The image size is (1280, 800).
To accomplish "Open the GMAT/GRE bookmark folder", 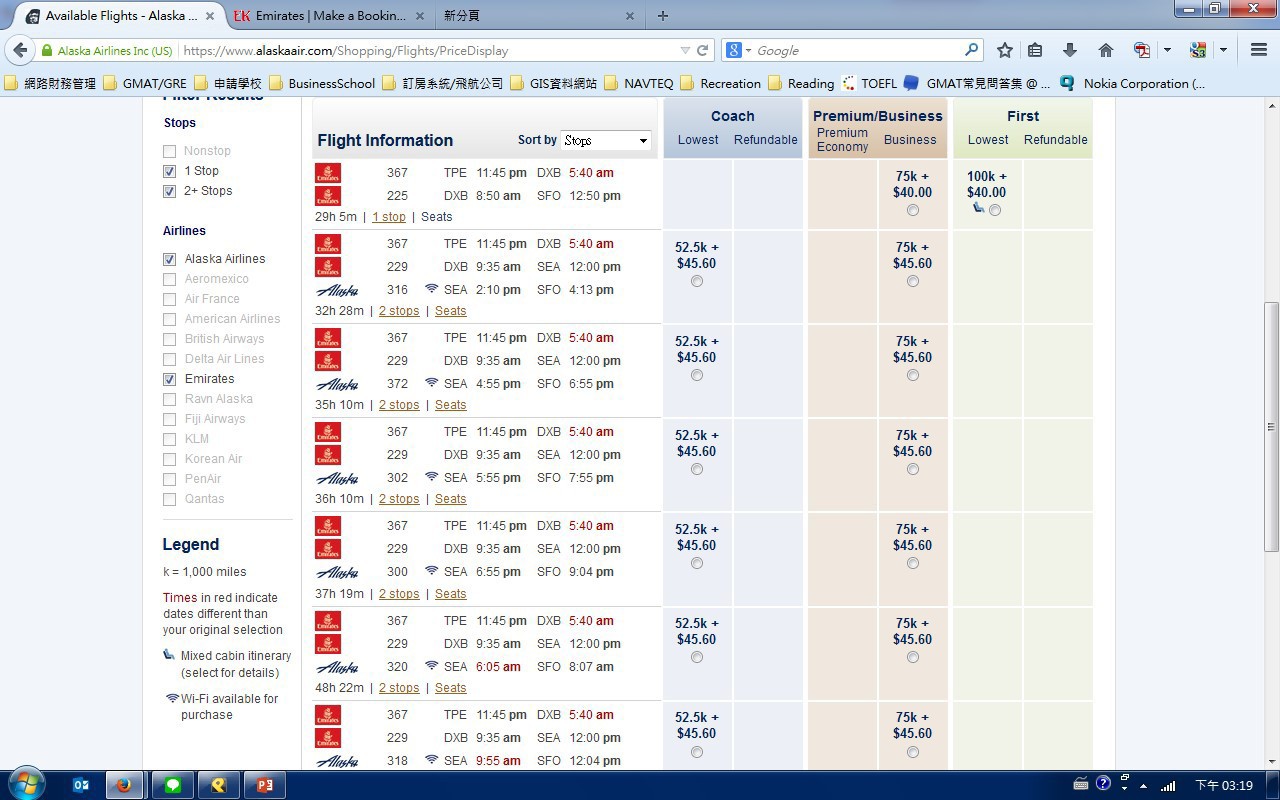I will point(145,83).
